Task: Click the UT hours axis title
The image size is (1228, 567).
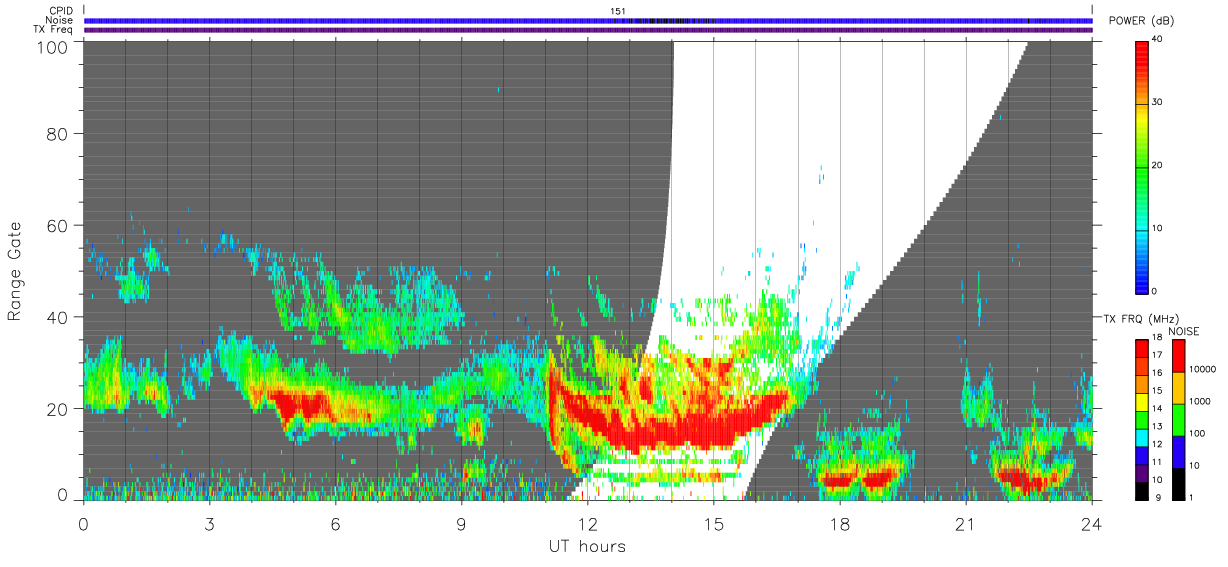Action: (587, 547)
